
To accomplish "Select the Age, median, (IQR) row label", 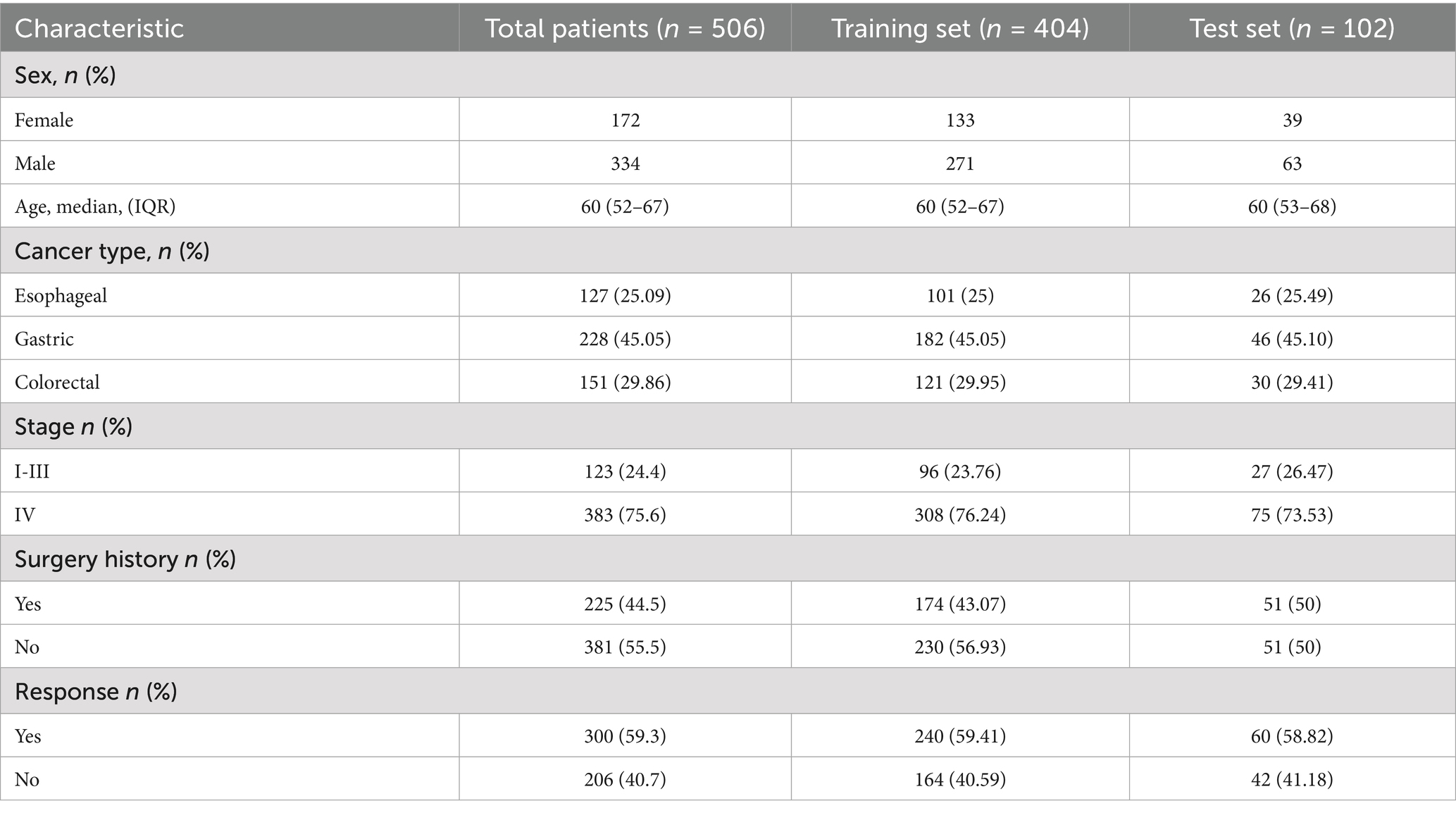I will 95,206.
